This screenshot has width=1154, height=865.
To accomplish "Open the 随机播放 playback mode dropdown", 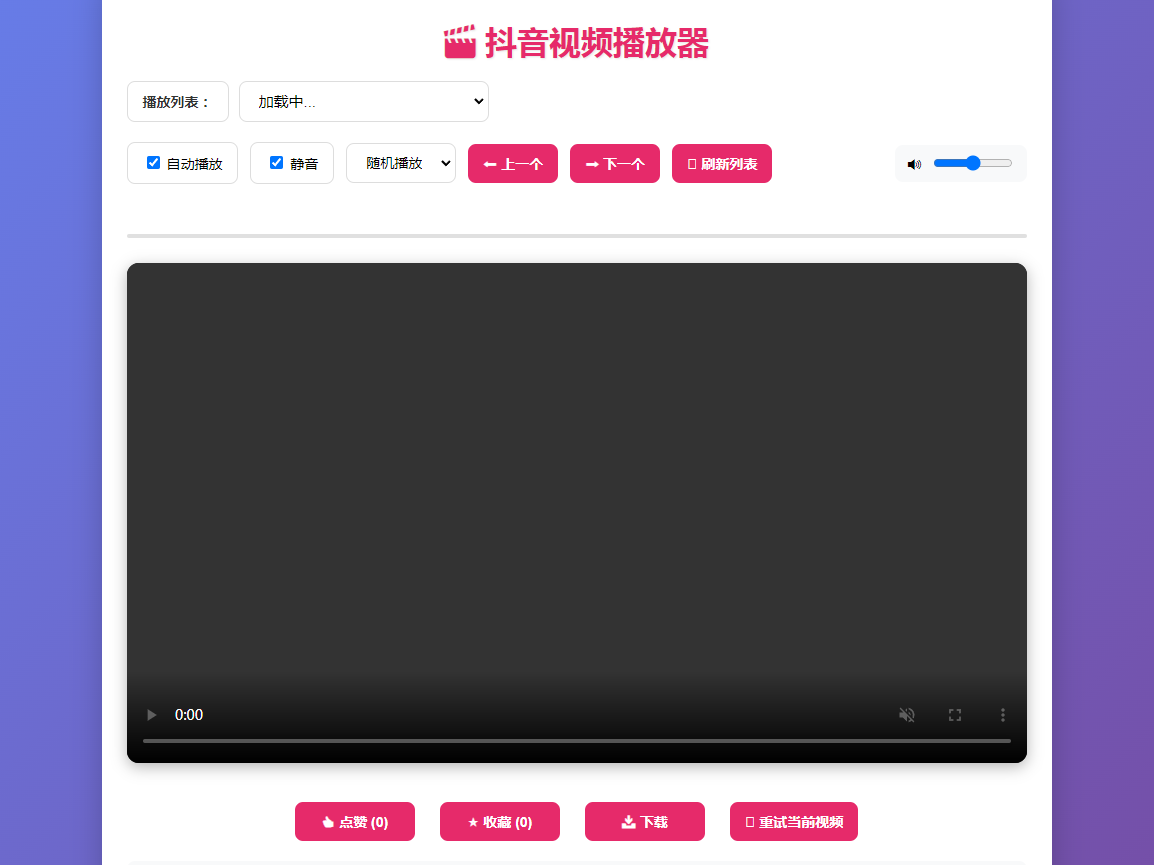I will pyautogui.click(x=400, y=162).
